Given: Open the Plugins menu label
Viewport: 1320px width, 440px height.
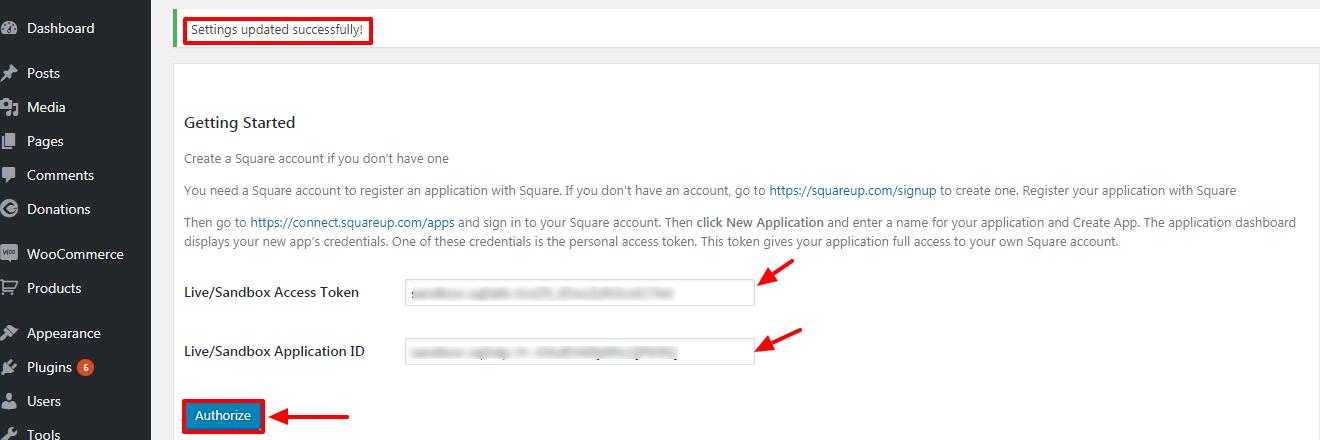Looking at the screenshot, I should coord(49,367).
